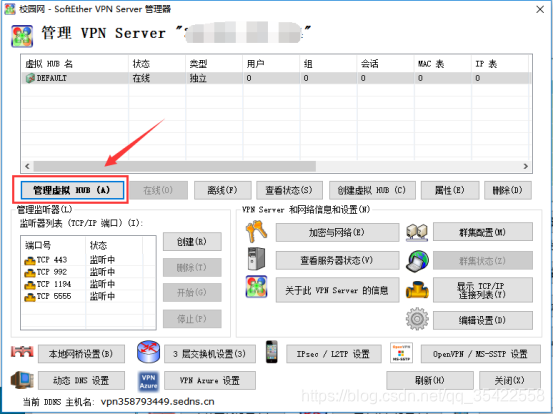The width and height of the screenshot is (554, 414).
Task: Click the hub list scroll right arrow
Action: pos(526,166)
